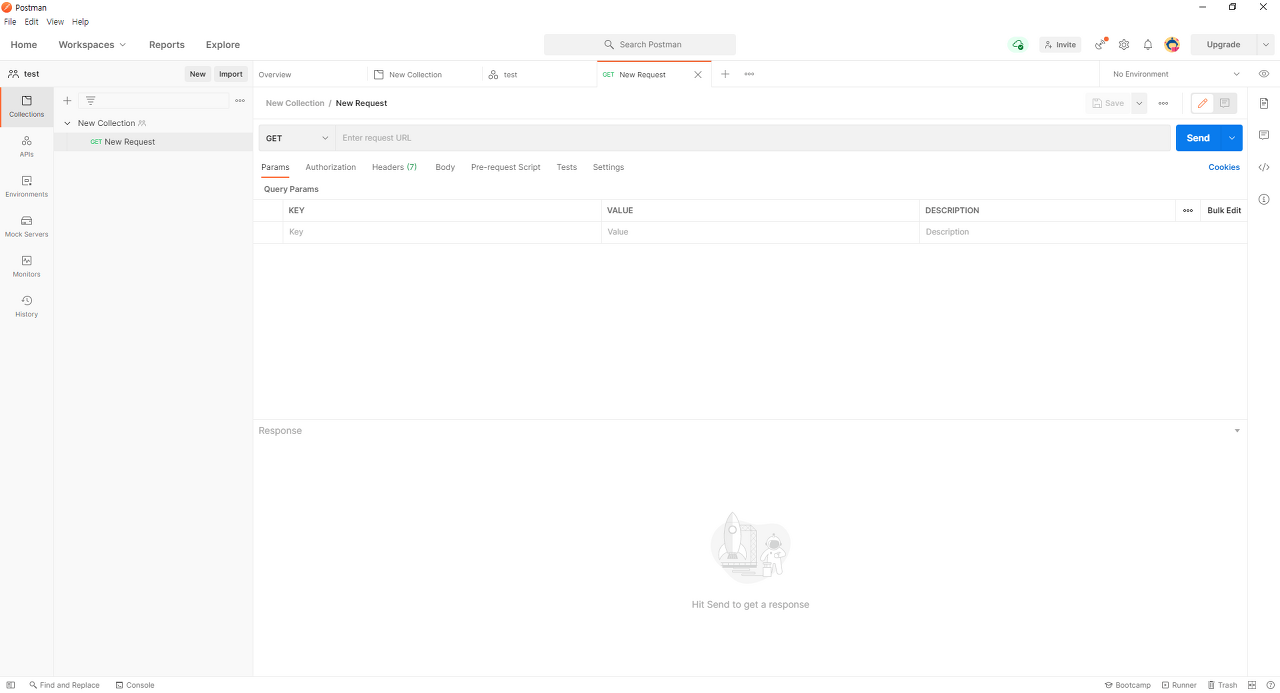Open the Settings gear icon
This screenshot has width=1280, height=693.
[x=1124, y=45]
